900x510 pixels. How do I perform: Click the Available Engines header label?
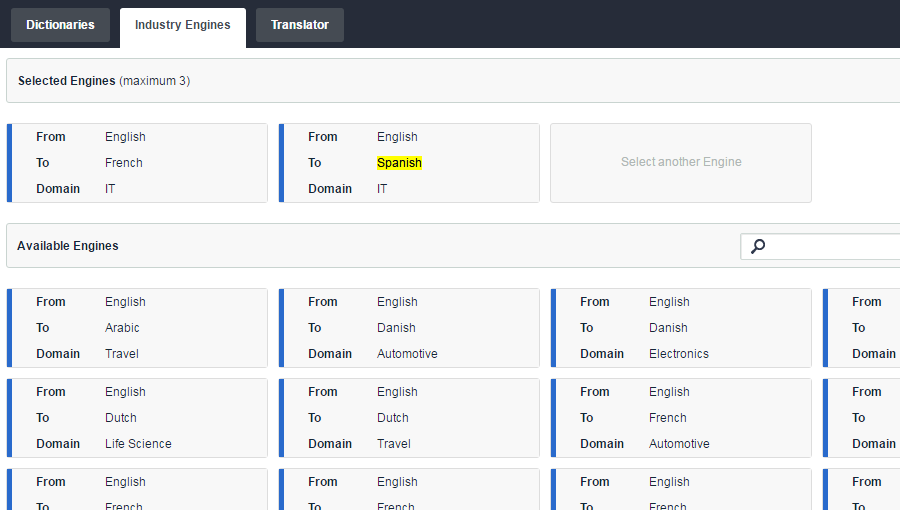pos(68,246)
